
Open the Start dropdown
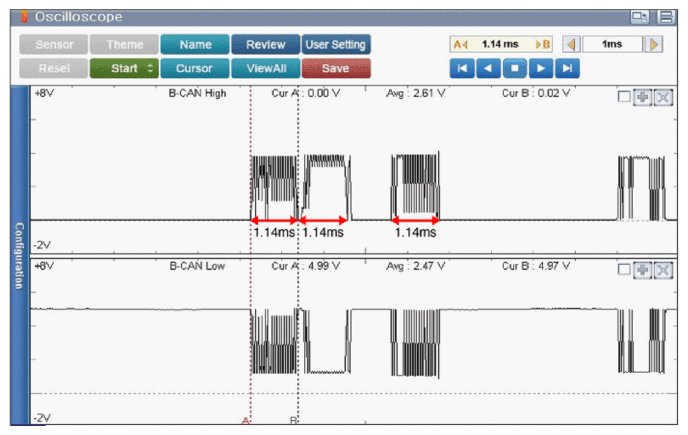click(x=123, y=69)
